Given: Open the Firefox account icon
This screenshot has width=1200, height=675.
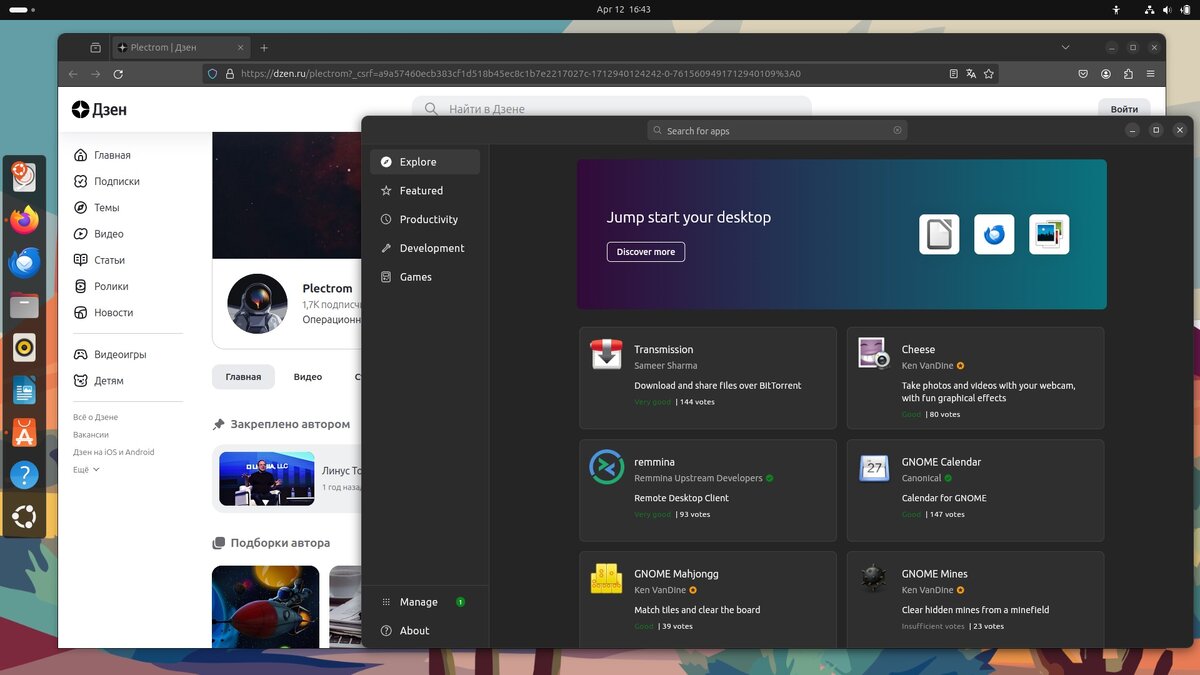Looking at the screenshot, I should pos(1106,74).
